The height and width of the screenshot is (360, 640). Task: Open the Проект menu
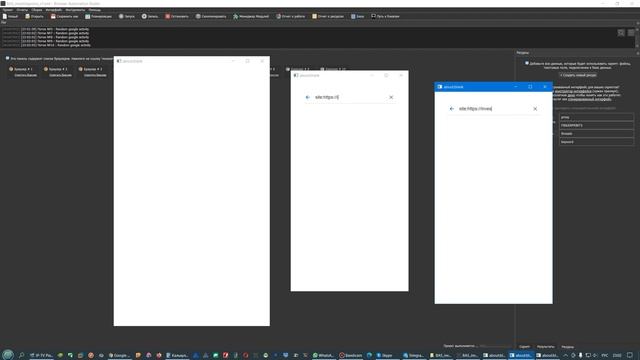pyautogui.click(x=8, y=10)
